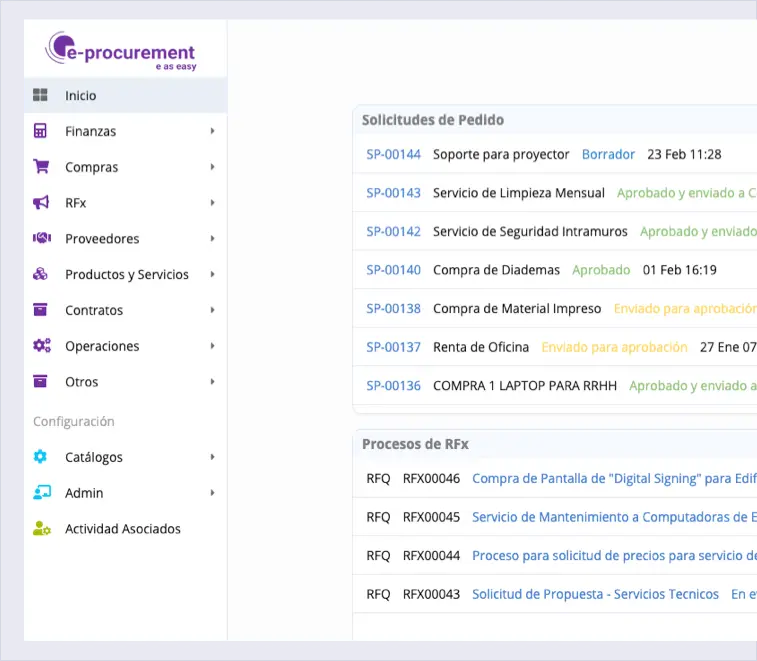
Task: Click the Productos y Servicios cubes icon
Action: (41, 274)
